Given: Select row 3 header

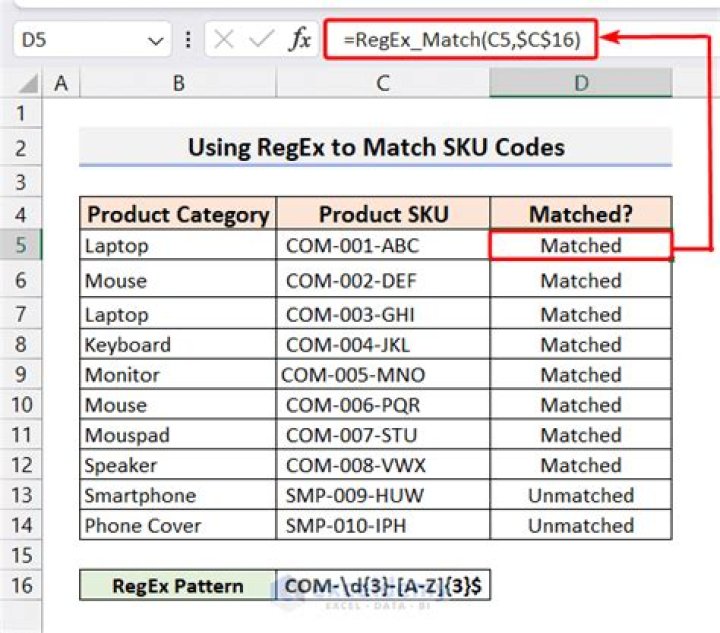Looking at the screenshot, I should tap(21, 182).
